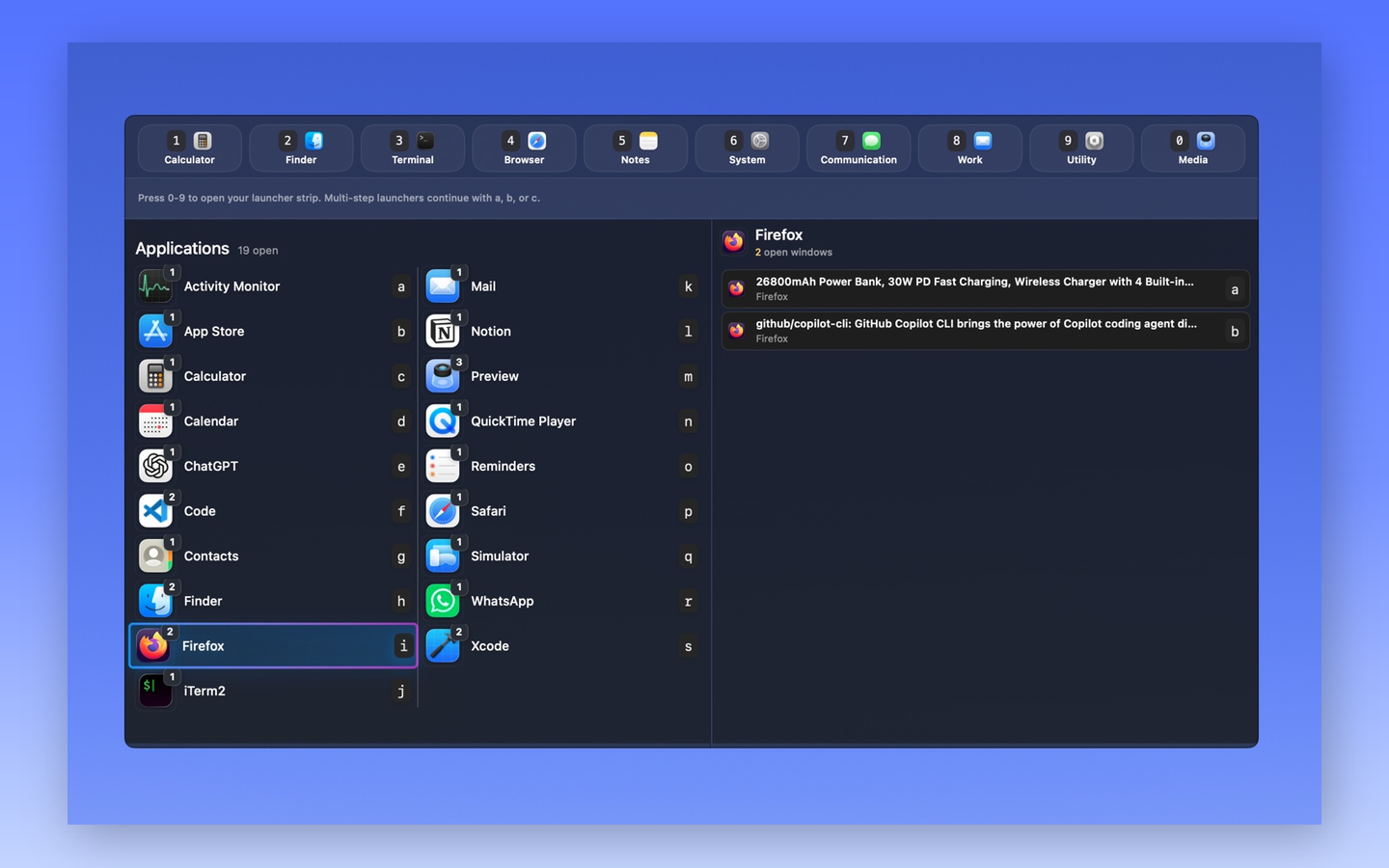1389x868 pixels.
Task: Select 'QuickTime Player' label
Action: [523, 421]
